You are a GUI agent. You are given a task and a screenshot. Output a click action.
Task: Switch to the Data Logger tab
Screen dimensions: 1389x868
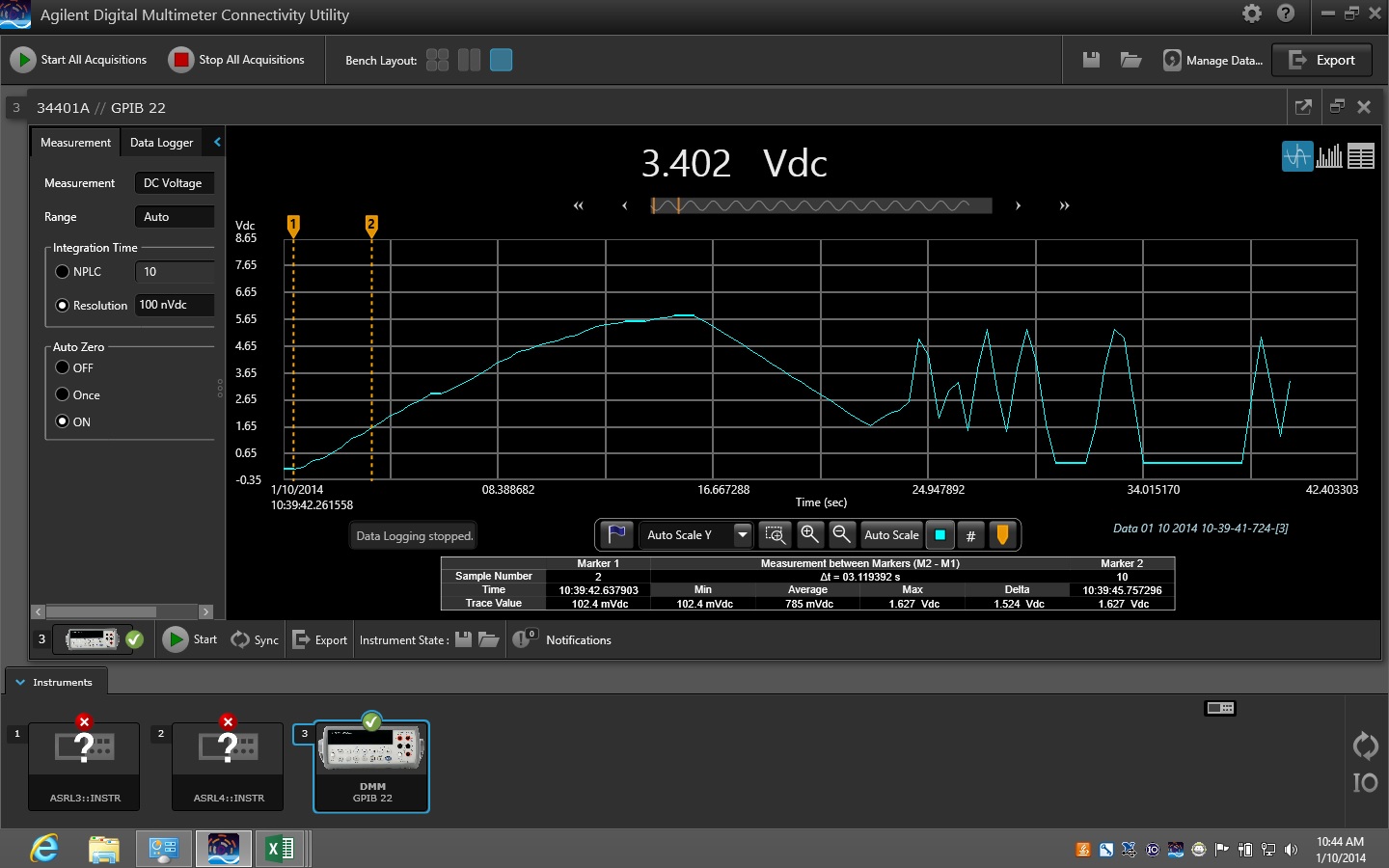(162, 143)
